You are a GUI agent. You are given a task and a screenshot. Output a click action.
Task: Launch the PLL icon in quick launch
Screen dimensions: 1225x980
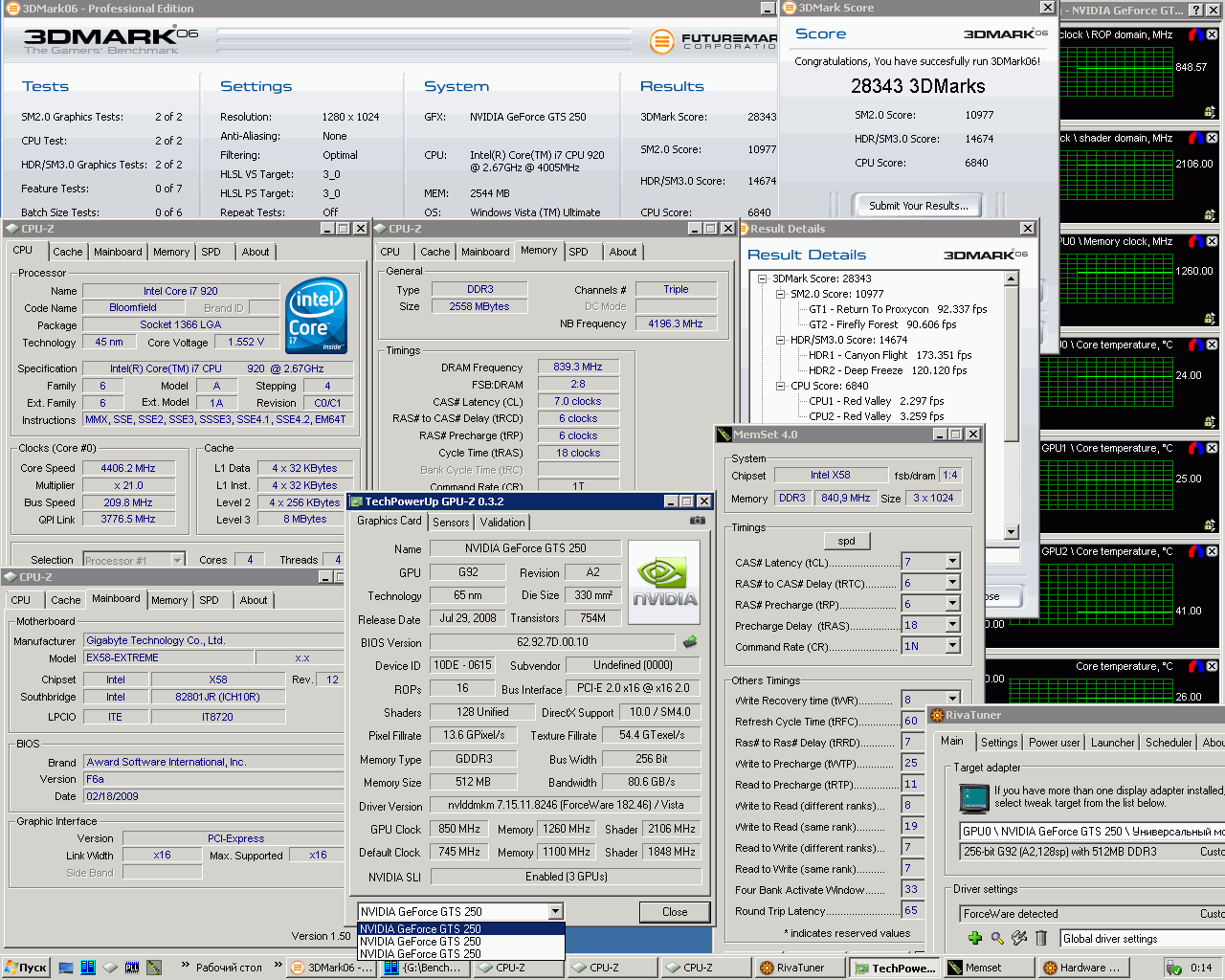point(132,968)
